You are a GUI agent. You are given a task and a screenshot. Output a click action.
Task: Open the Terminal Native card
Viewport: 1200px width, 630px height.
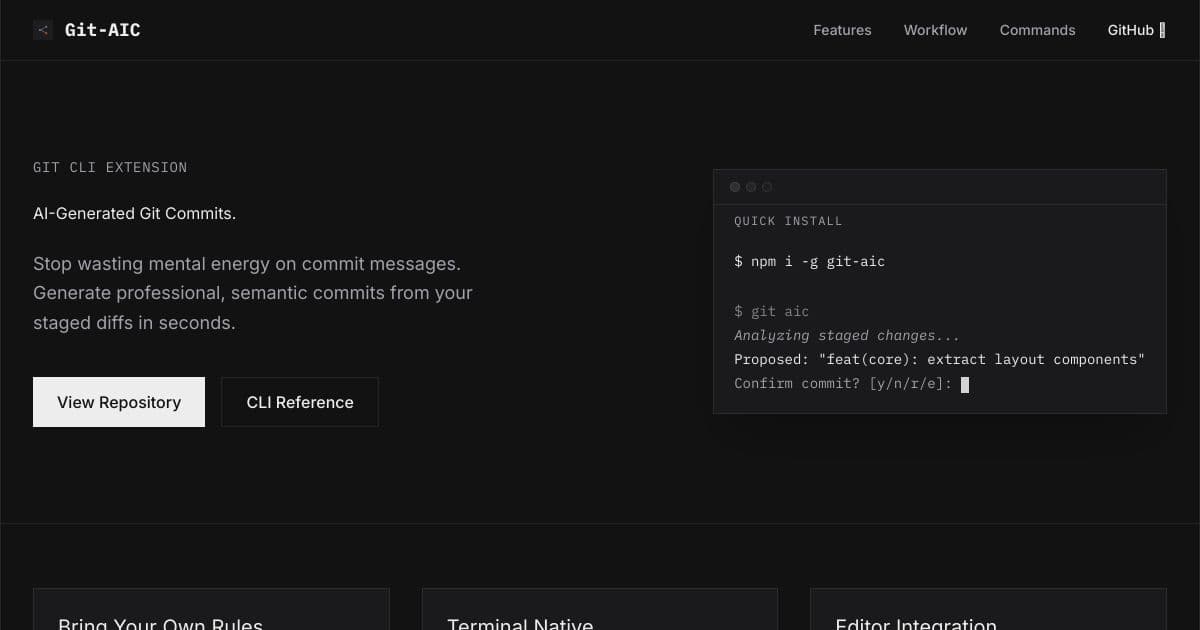point(600,609)
